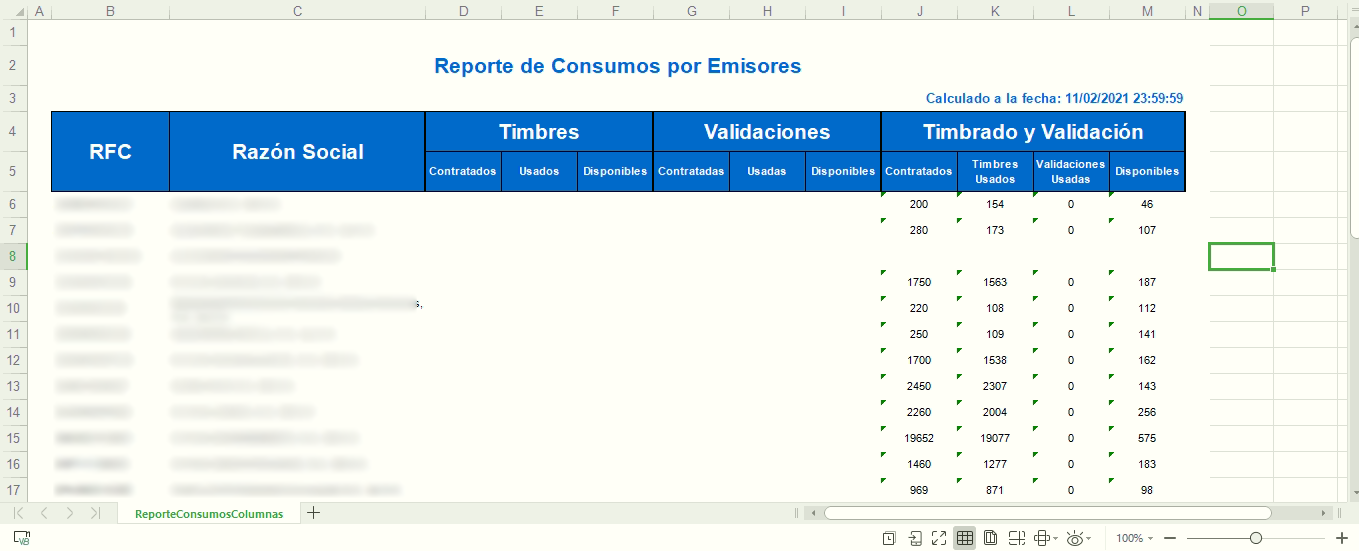1359x551 pixels.
Task: Click the select-all corner of the grid
Action: click(x=13, y=11)
